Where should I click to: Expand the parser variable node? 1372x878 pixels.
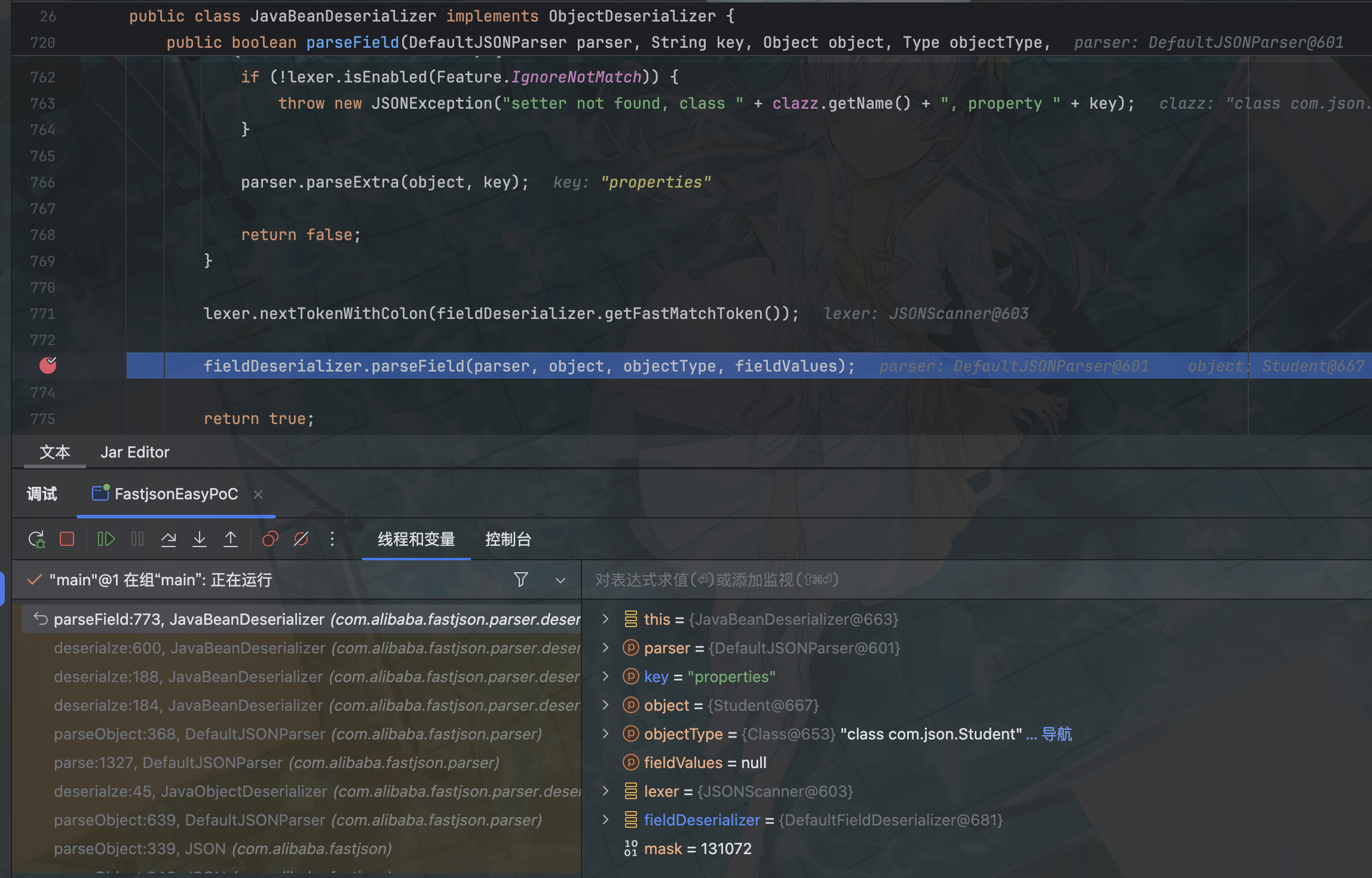click(605, 648)
